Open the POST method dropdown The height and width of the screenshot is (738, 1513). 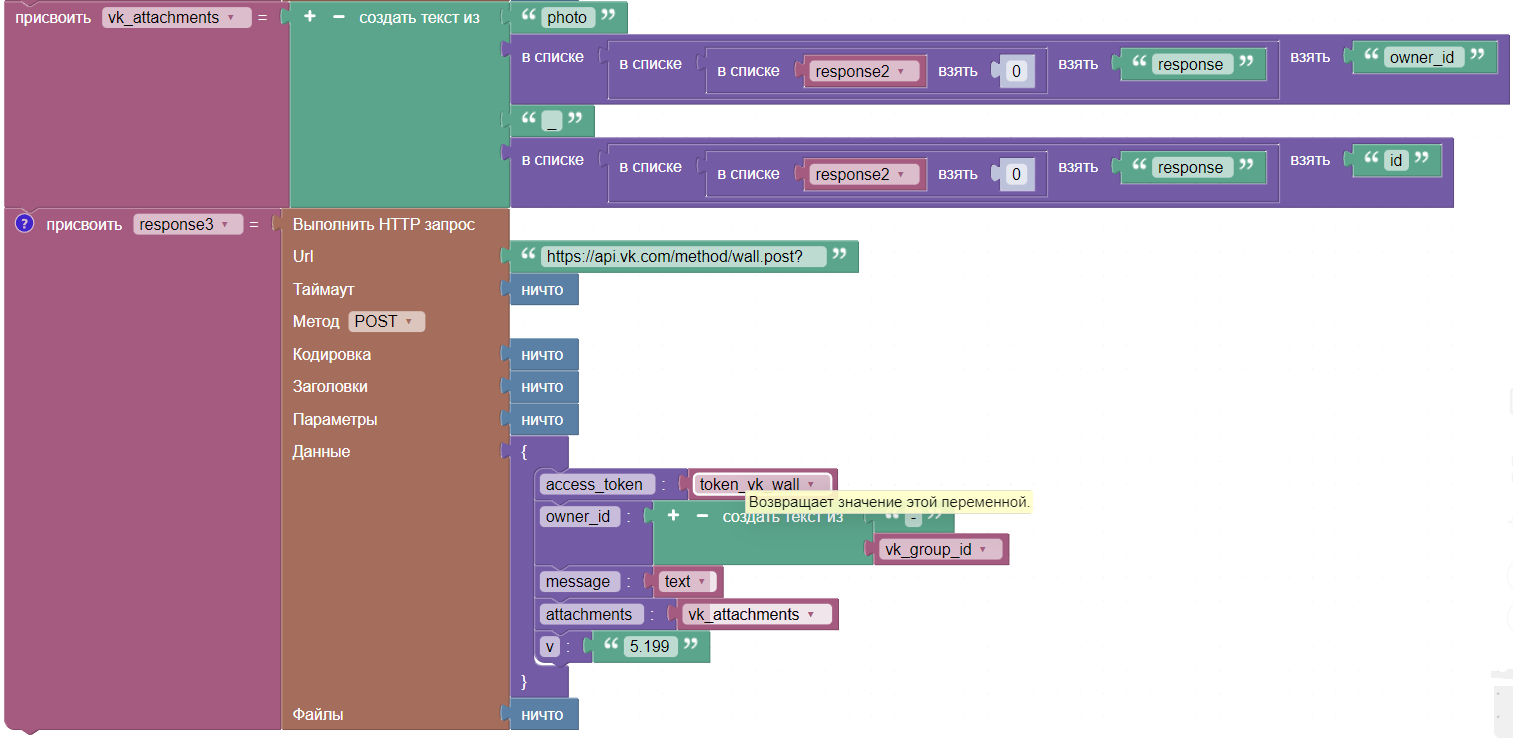pyautogui.click(x=386, y=322)
